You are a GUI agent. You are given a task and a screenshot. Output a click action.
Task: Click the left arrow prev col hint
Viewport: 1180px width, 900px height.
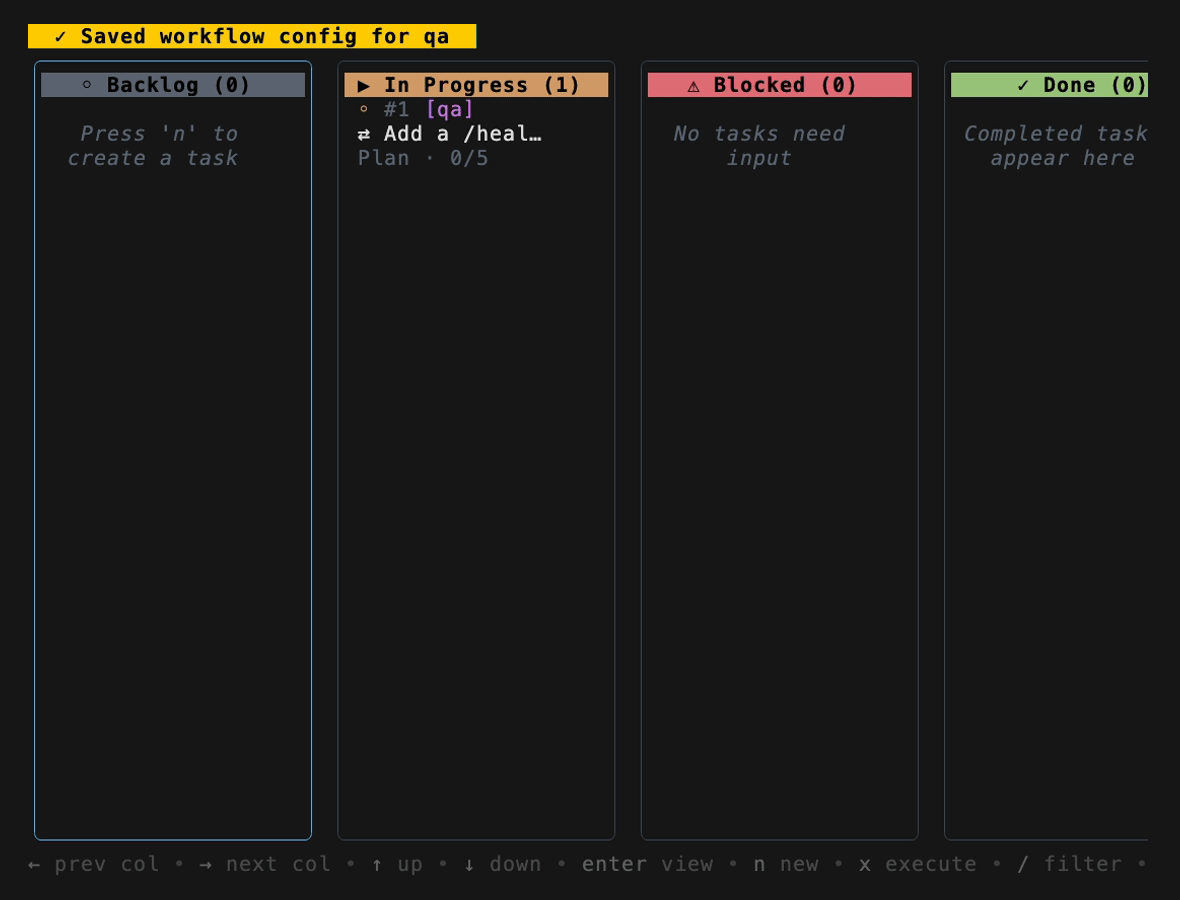coord(94,864)
